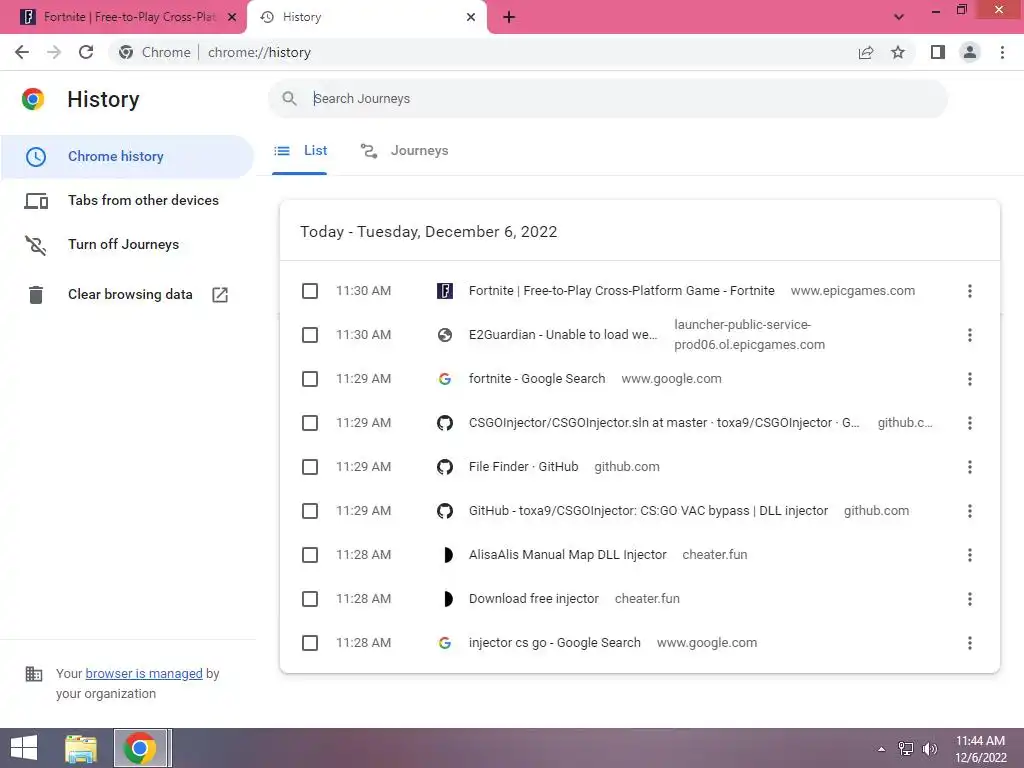Screen dimensions: 1024x768
Task: Open actions menu for E2Guardian entry
Action: coord(970,335)
